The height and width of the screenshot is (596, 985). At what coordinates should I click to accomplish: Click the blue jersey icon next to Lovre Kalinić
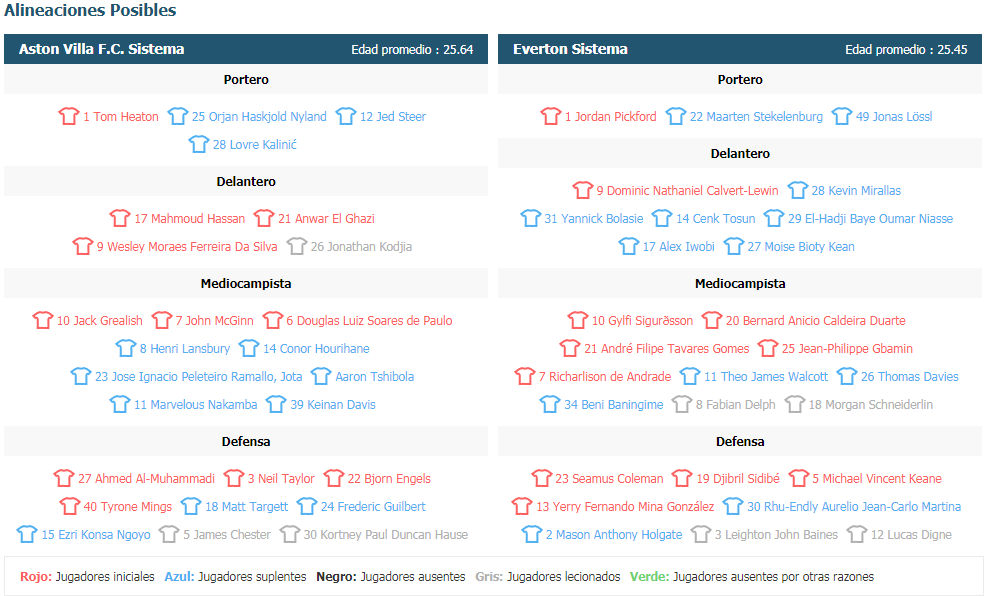(x=199, y=144)
